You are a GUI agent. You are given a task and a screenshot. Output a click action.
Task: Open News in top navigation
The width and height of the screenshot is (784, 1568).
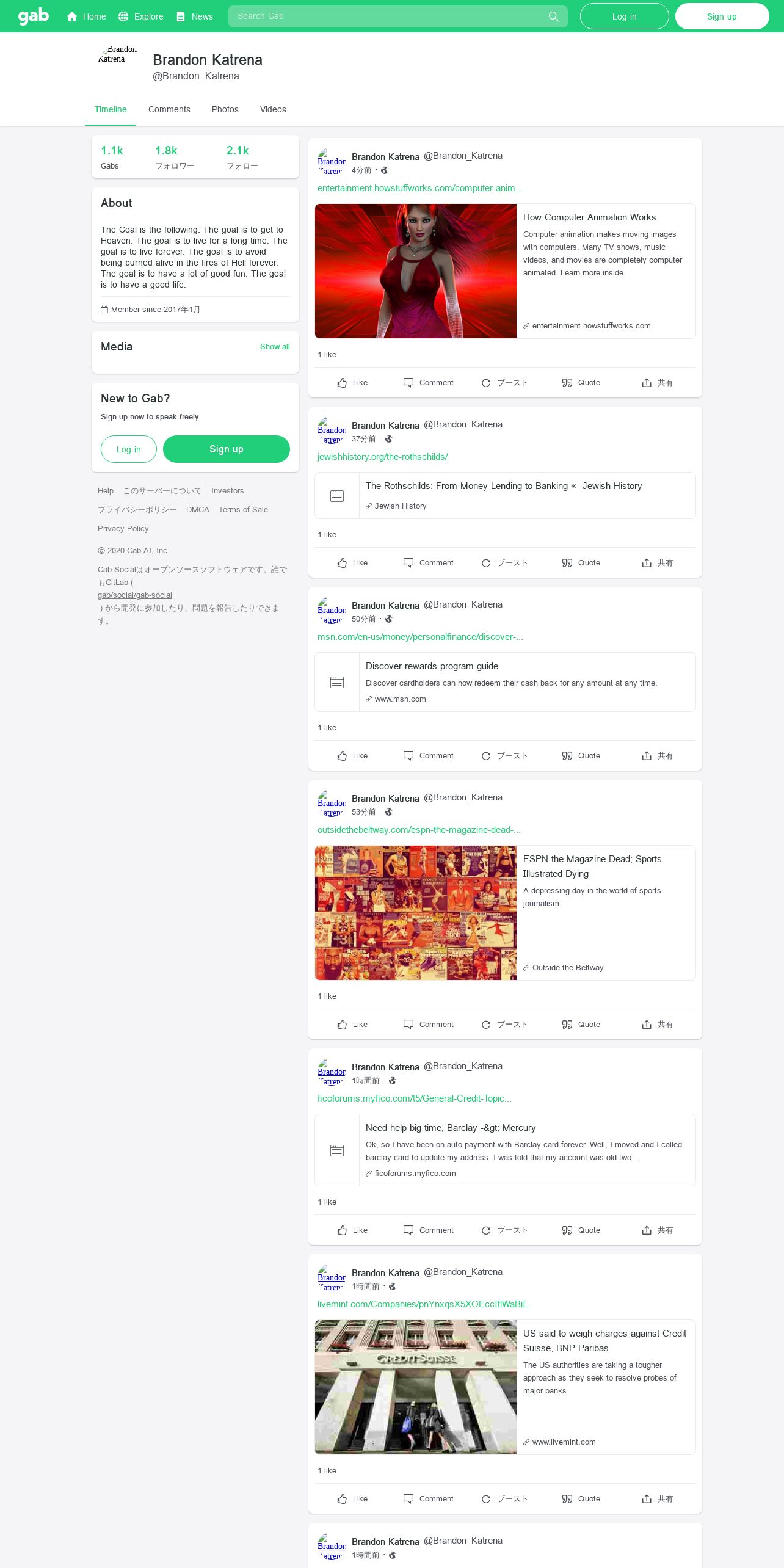click(x=194, y=16)
